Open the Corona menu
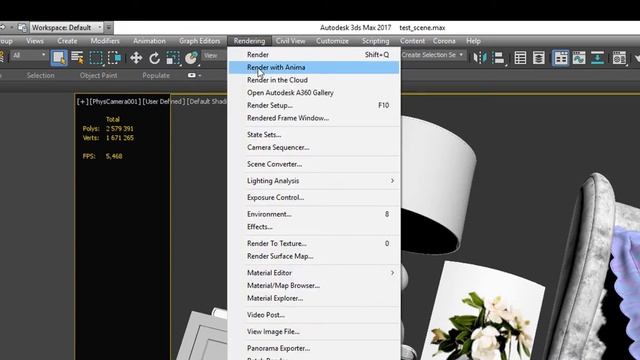Image resolution: width=640 pixels, height=360 pixels. pyautogui.click(x=444, y=41)
